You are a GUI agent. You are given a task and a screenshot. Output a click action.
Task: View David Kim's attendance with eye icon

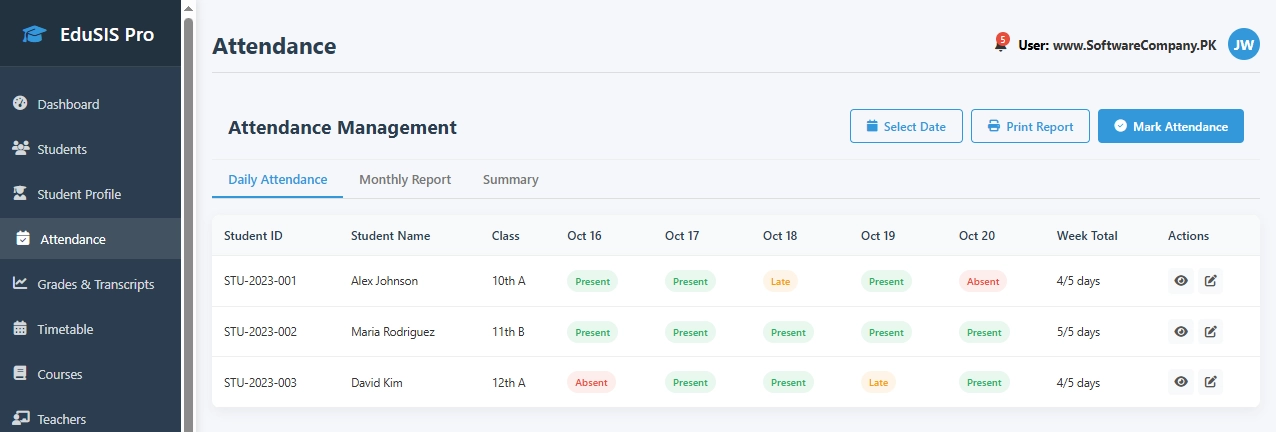coord(1181,381)
